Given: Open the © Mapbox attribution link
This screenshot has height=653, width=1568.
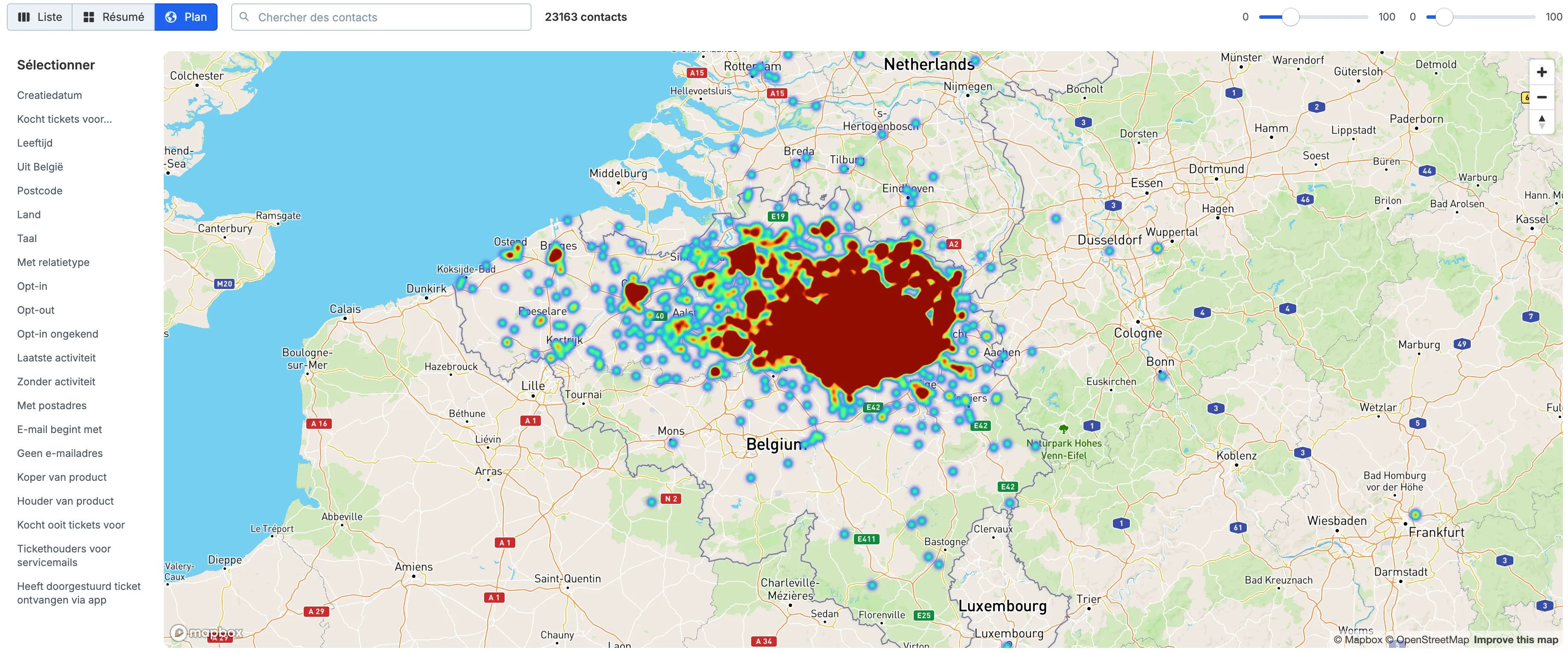Looking at the screenshot, I should tap(1357, 640).
